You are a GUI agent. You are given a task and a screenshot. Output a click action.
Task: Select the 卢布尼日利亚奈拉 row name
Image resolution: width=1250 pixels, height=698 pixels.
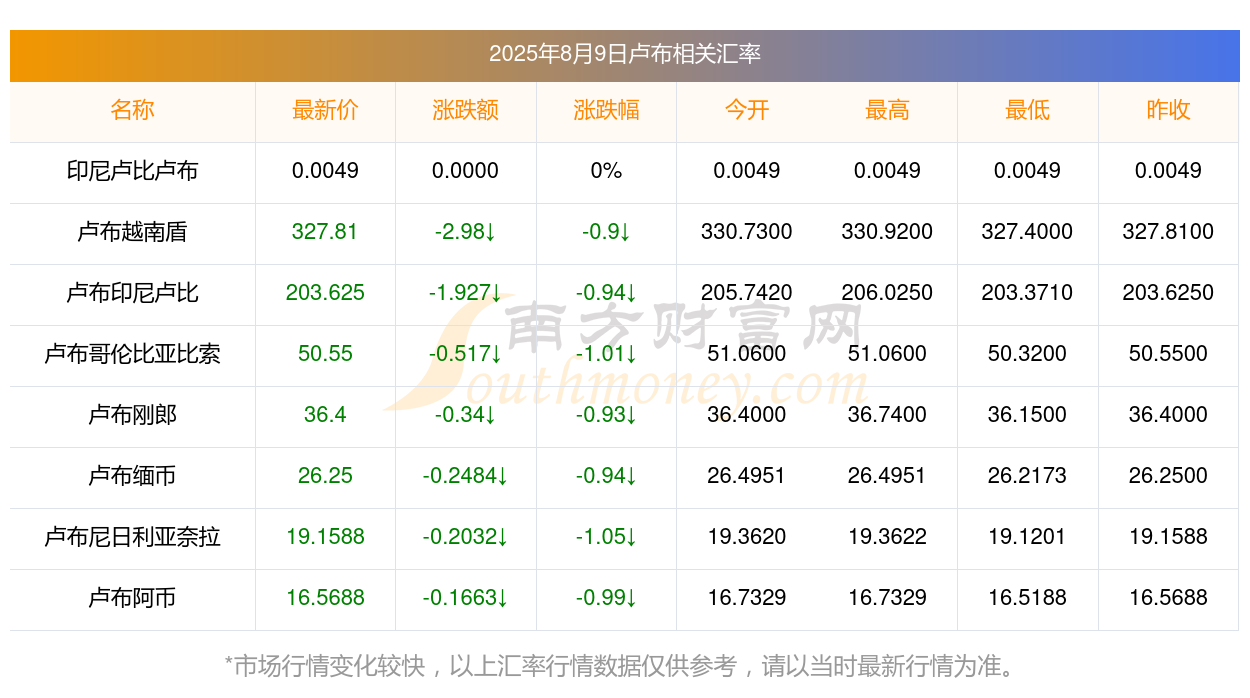[x=133, y=537]
